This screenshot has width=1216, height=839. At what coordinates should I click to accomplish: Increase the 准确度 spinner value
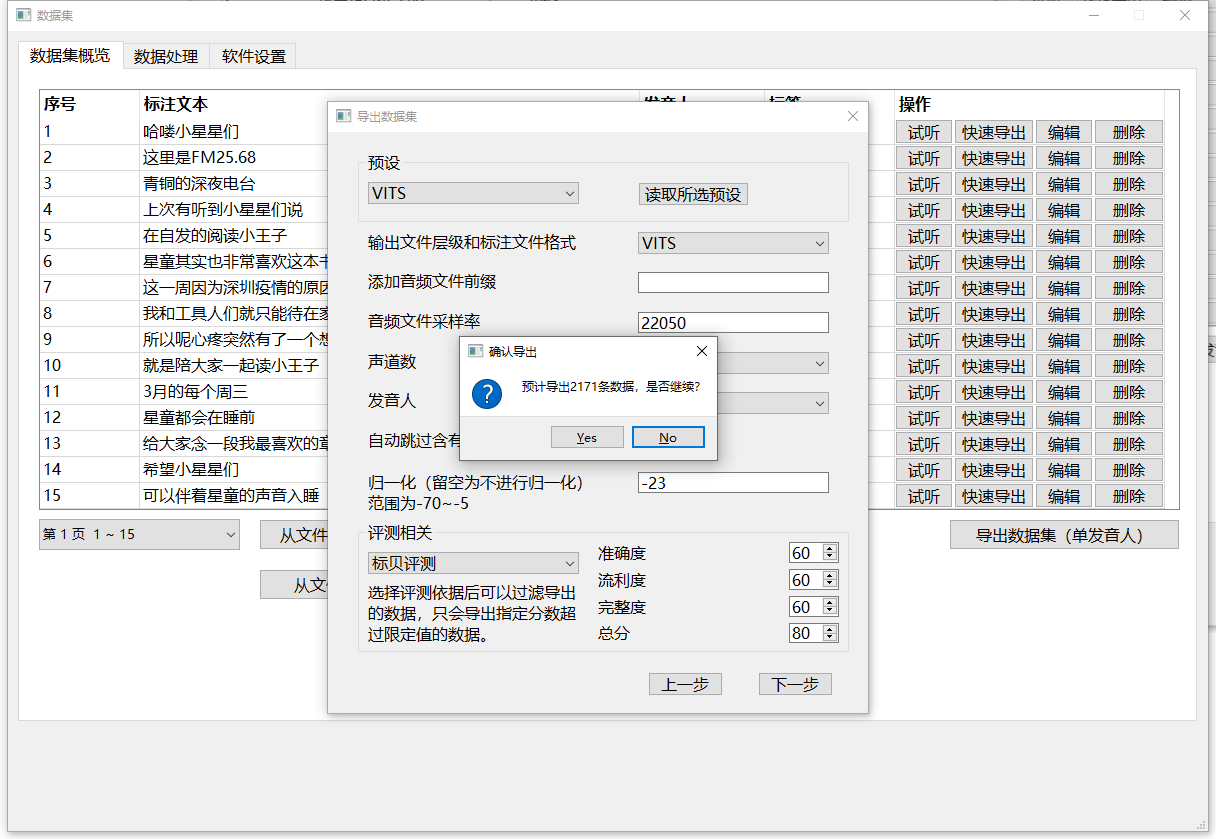coord(829,549)
